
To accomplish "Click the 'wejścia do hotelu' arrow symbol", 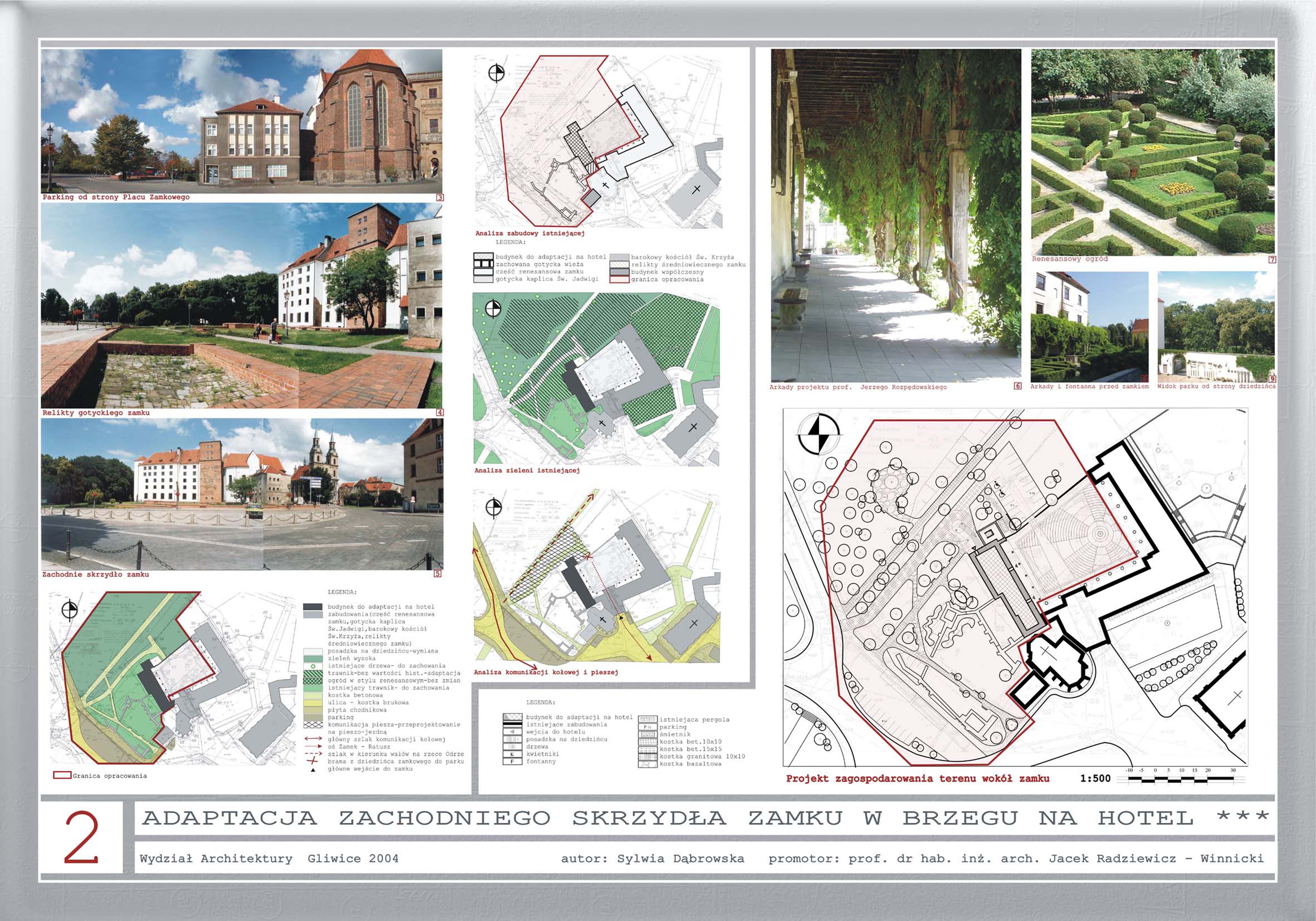I will (512, 732).
